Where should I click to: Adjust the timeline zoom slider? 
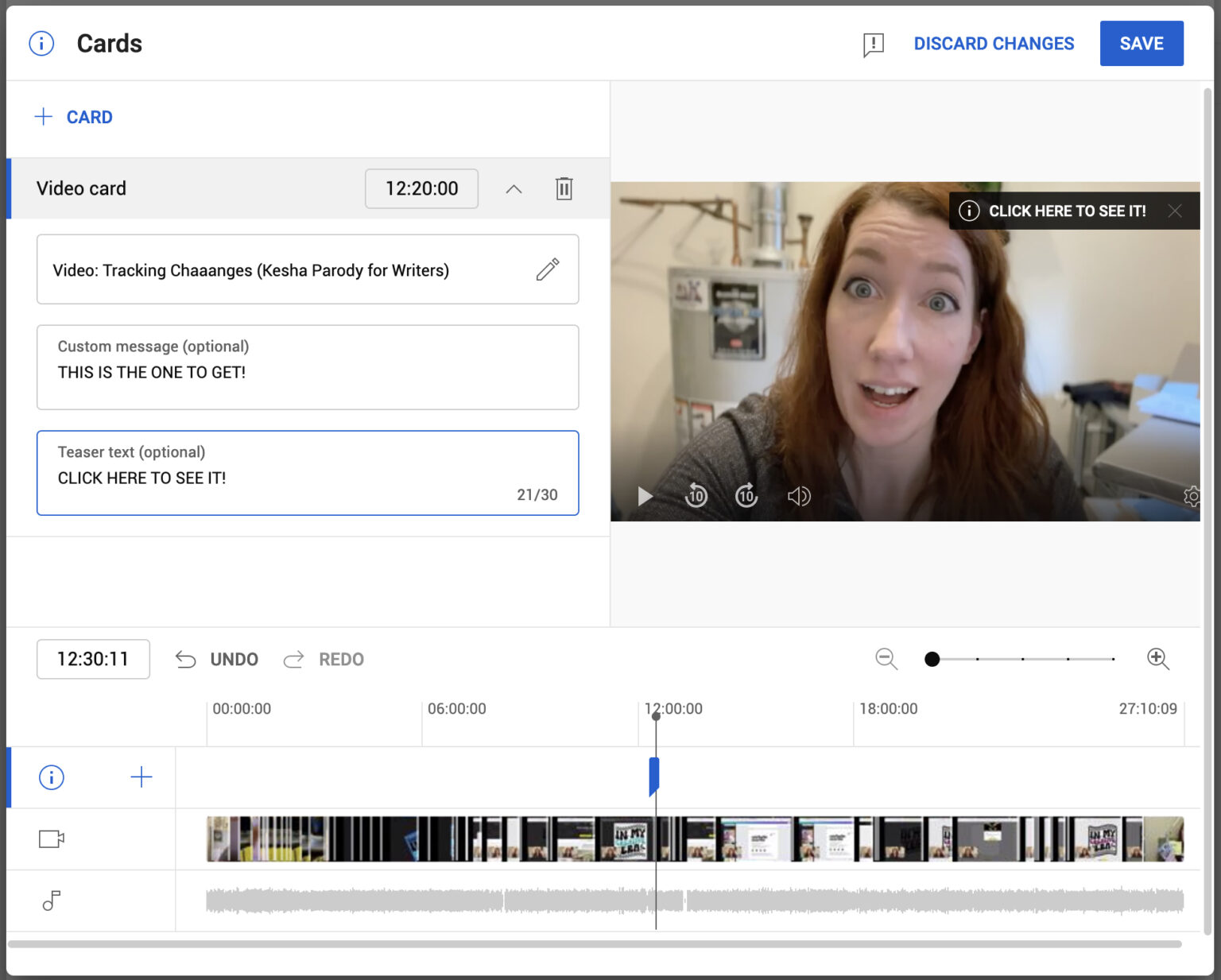click(x=932, y=659)
